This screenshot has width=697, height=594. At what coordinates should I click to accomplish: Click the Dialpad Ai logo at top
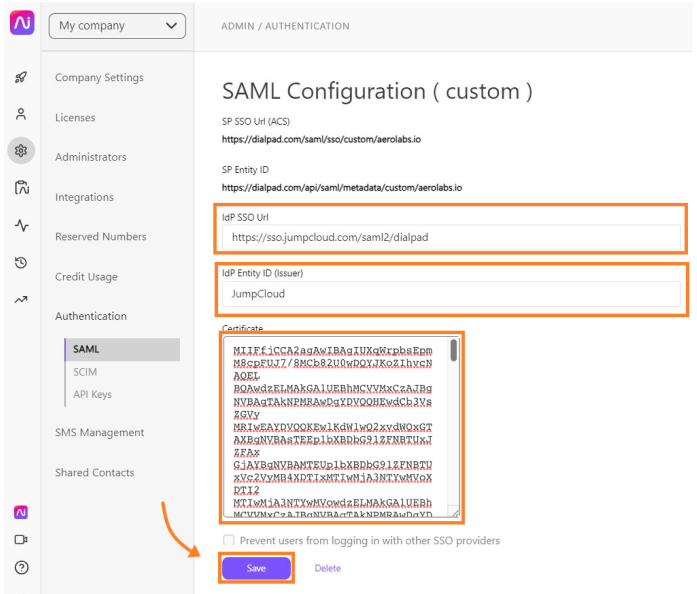(22, 23)
